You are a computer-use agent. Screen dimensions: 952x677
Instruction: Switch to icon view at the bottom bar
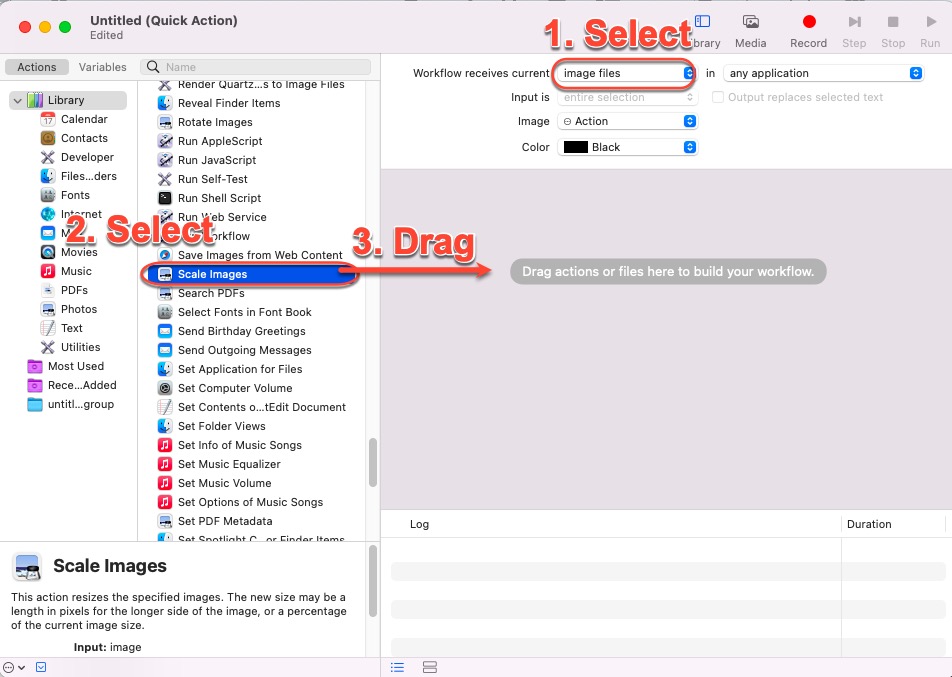pos(430,667)
